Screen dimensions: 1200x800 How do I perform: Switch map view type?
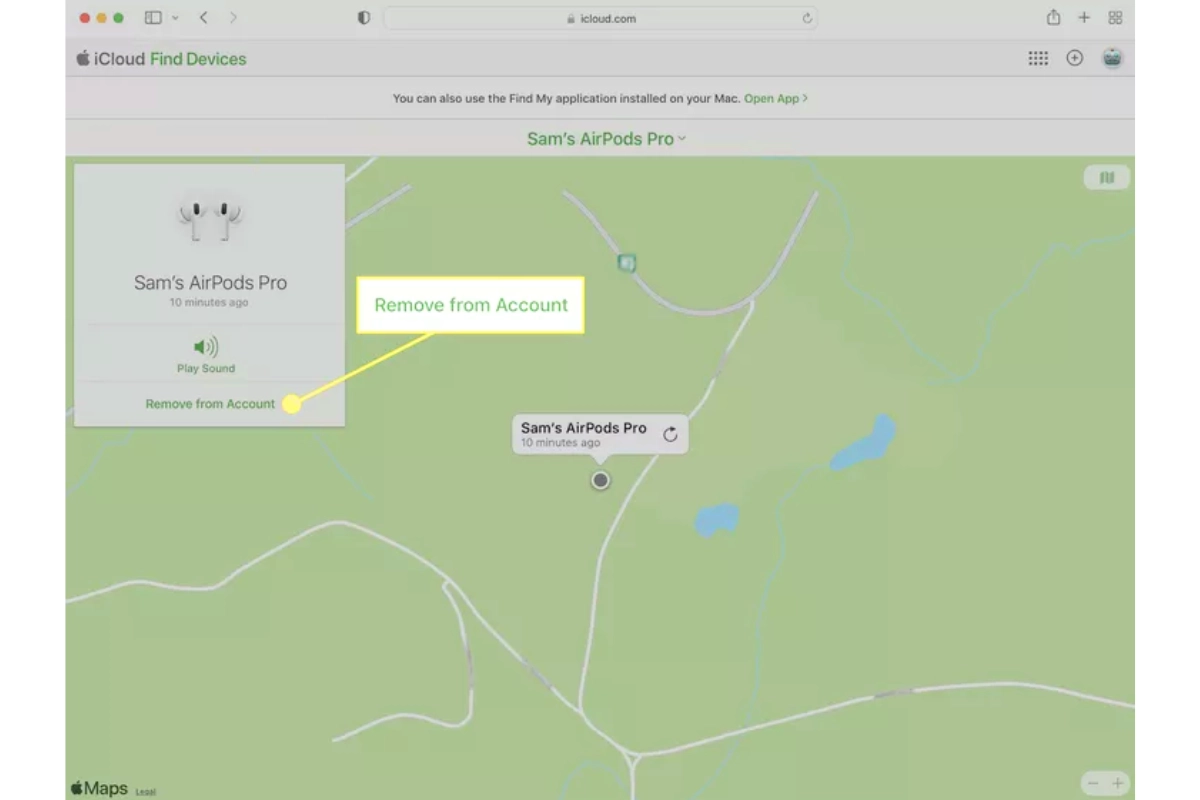click(x=1106, y=178)
